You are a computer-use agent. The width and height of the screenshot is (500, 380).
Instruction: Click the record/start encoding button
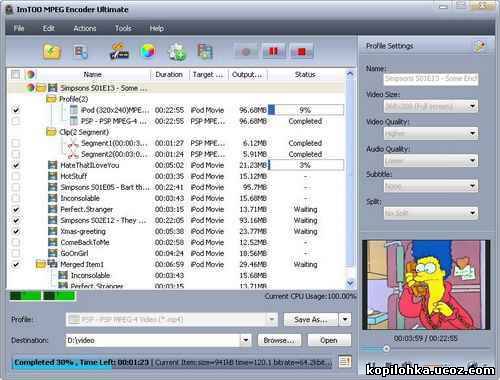246,52
